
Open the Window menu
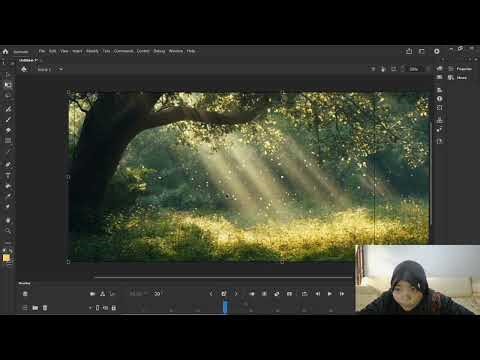pos(176,51)
